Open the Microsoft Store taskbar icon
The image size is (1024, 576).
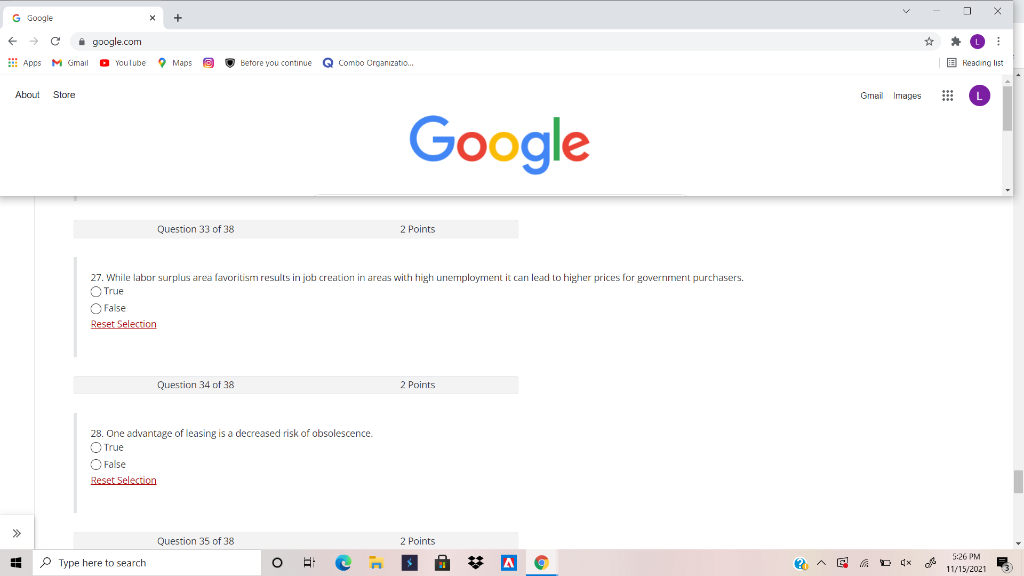tap(441, 562)
